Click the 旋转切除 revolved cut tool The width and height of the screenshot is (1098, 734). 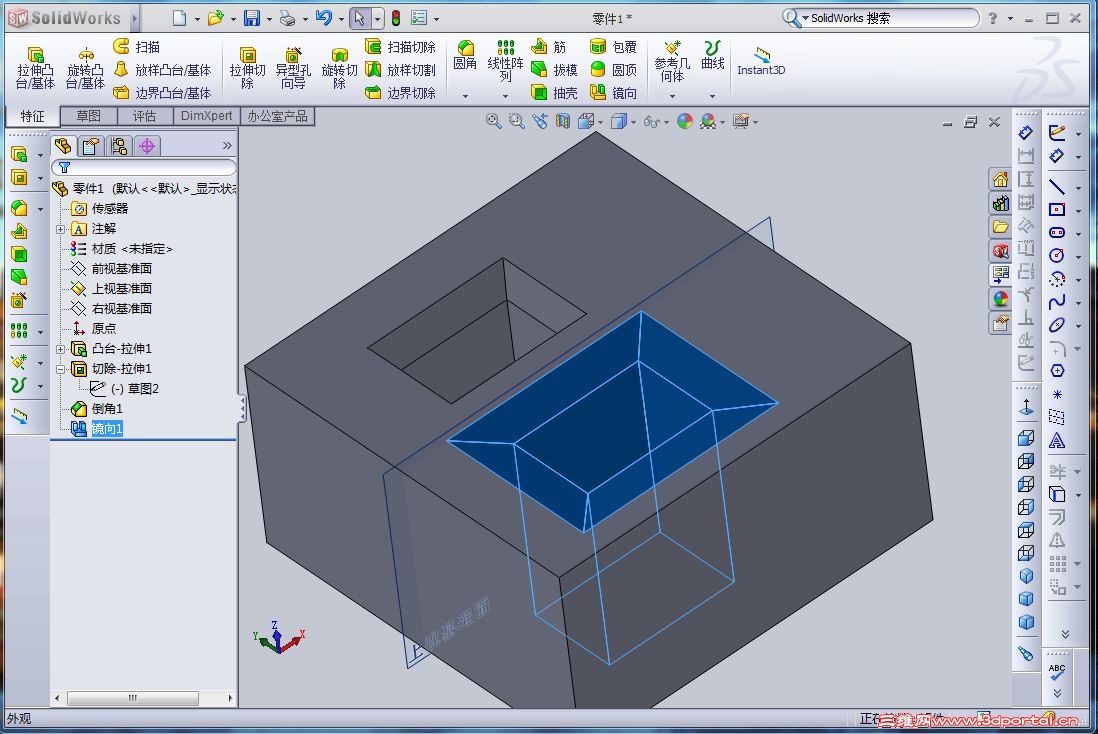(340, 68)
